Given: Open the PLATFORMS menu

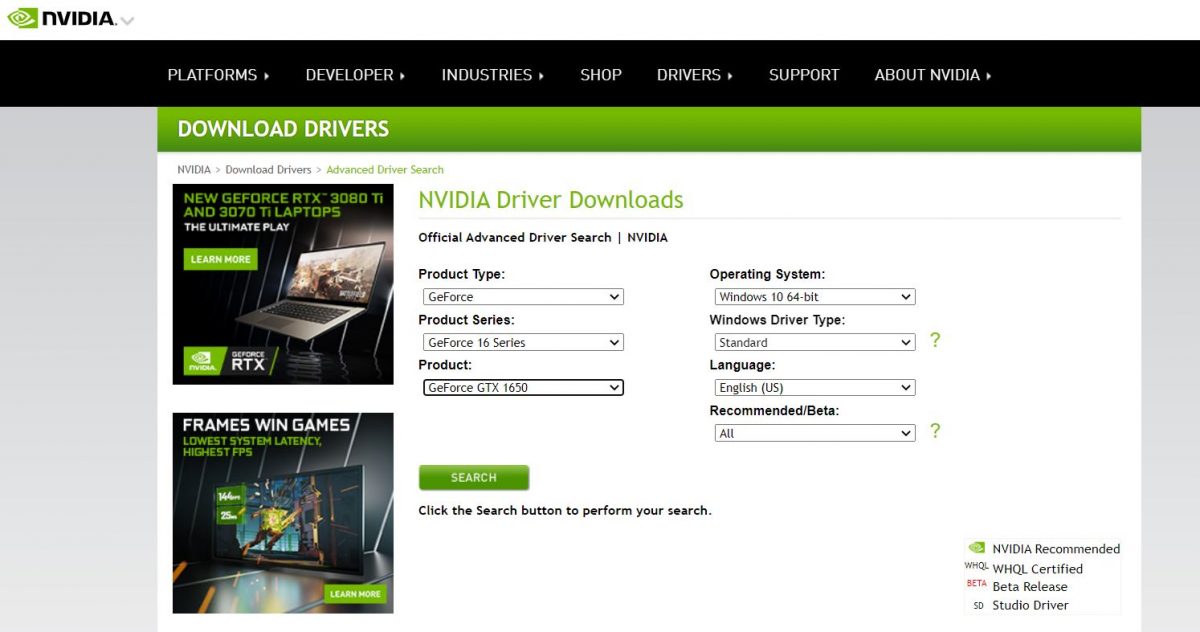Looking at the screenshot, I should coord(218,75).
